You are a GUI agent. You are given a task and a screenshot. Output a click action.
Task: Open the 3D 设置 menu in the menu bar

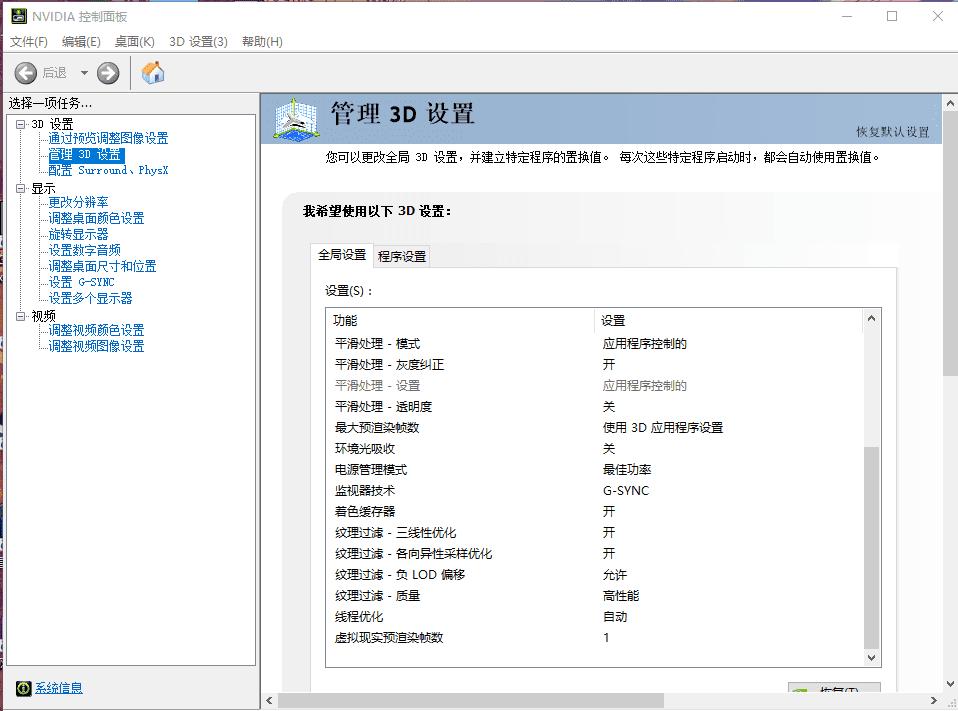[198, 42]
